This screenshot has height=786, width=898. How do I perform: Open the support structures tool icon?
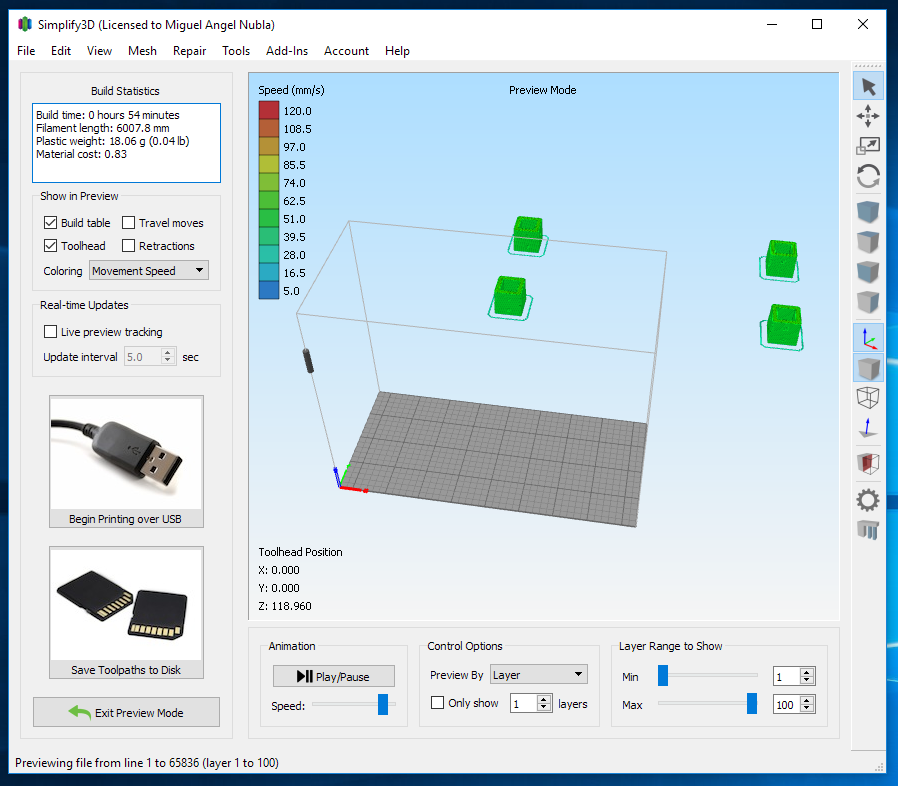(x=868, y=530)
